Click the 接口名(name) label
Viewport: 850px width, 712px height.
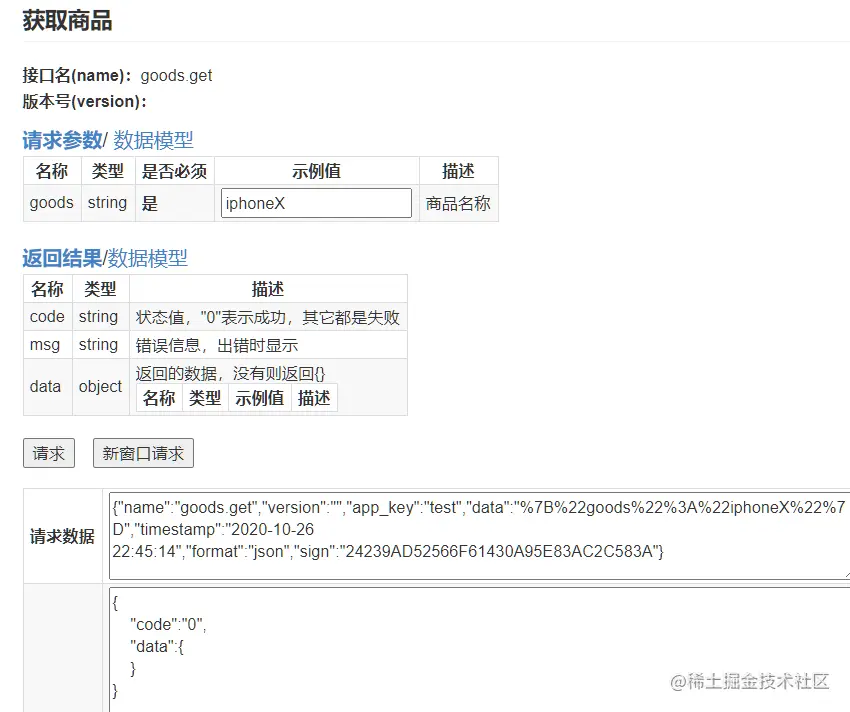click(x=77, y=75)
